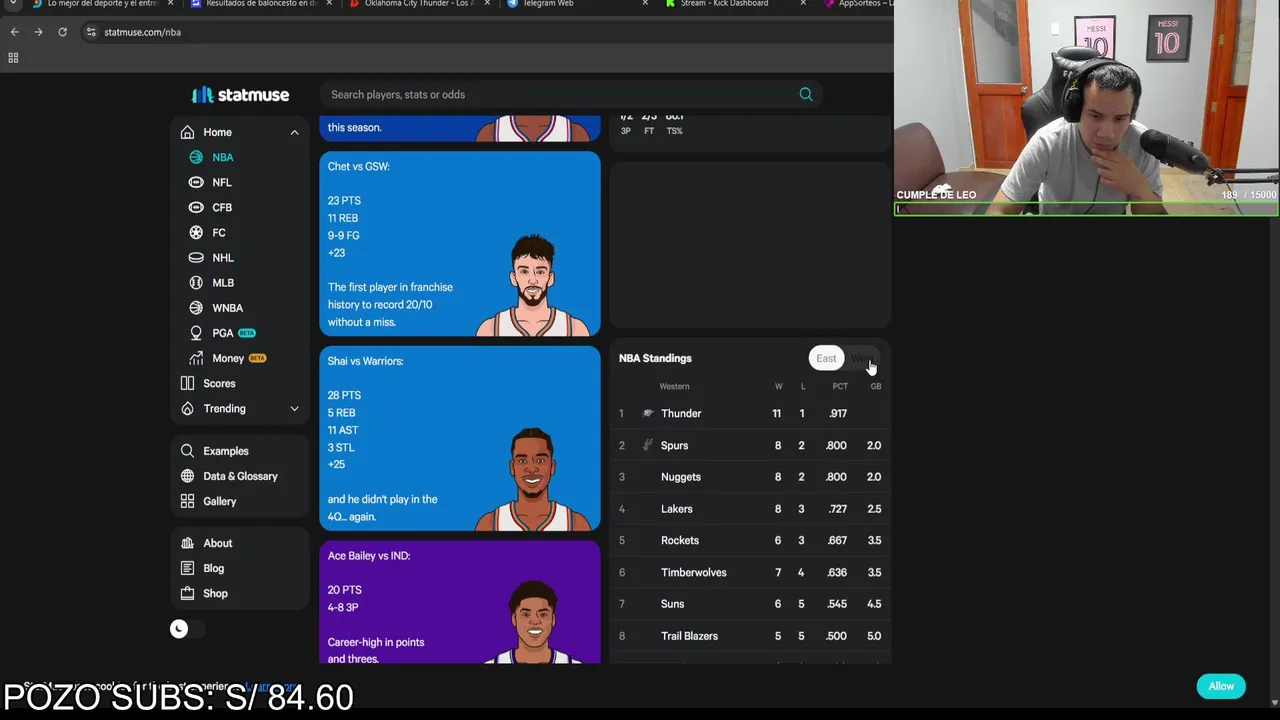Open the NHL section in sidebar

tap(222, 257)
